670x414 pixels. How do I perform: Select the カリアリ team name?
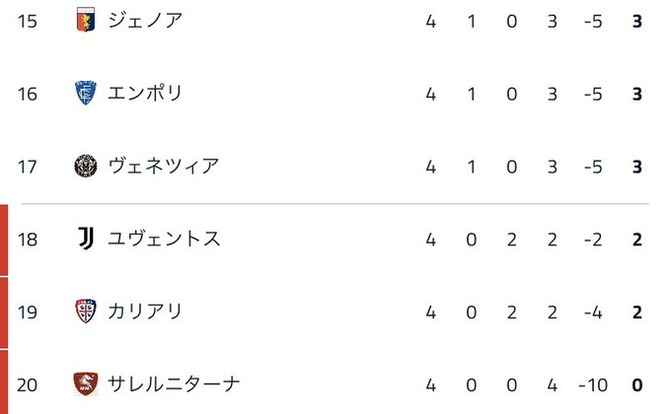[x=145, y=312]
